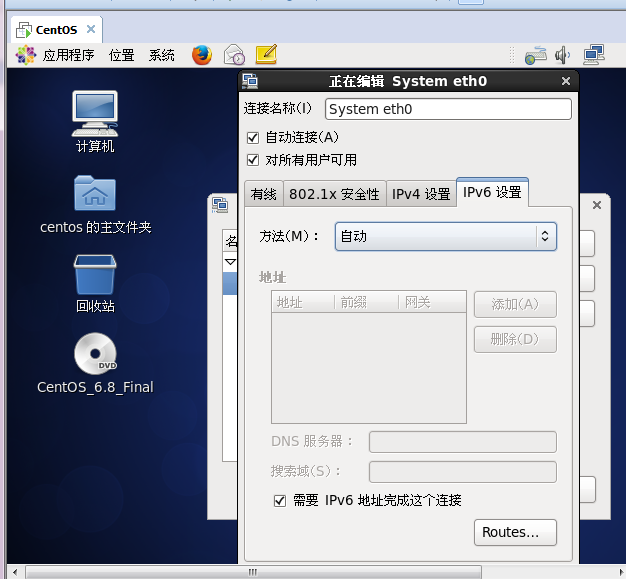
Task: Close the CentOS VM tab
Action: point(91,29)
